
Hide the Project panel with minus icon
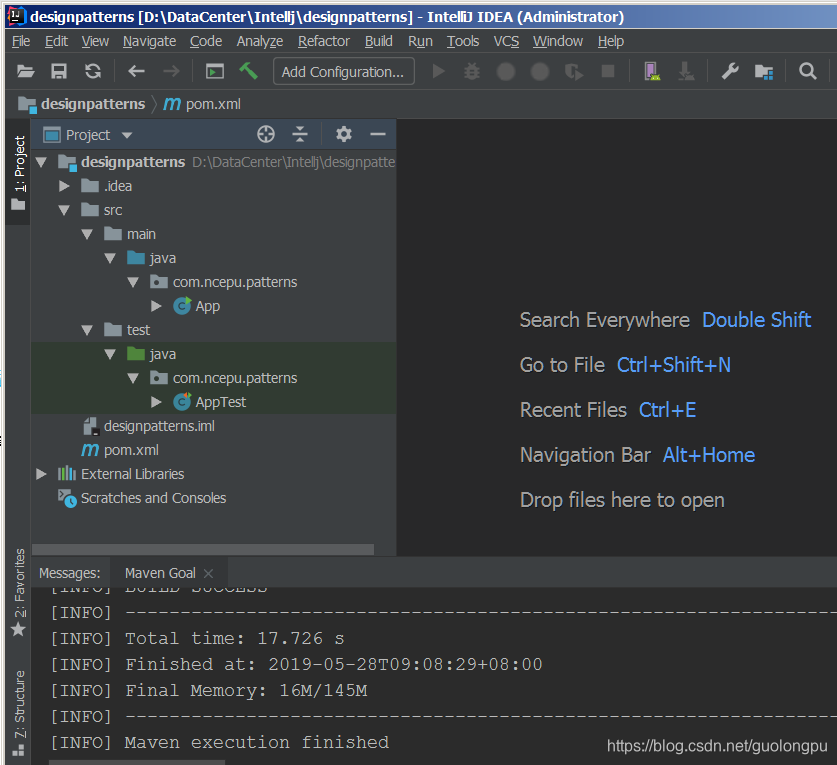(378, 134)
